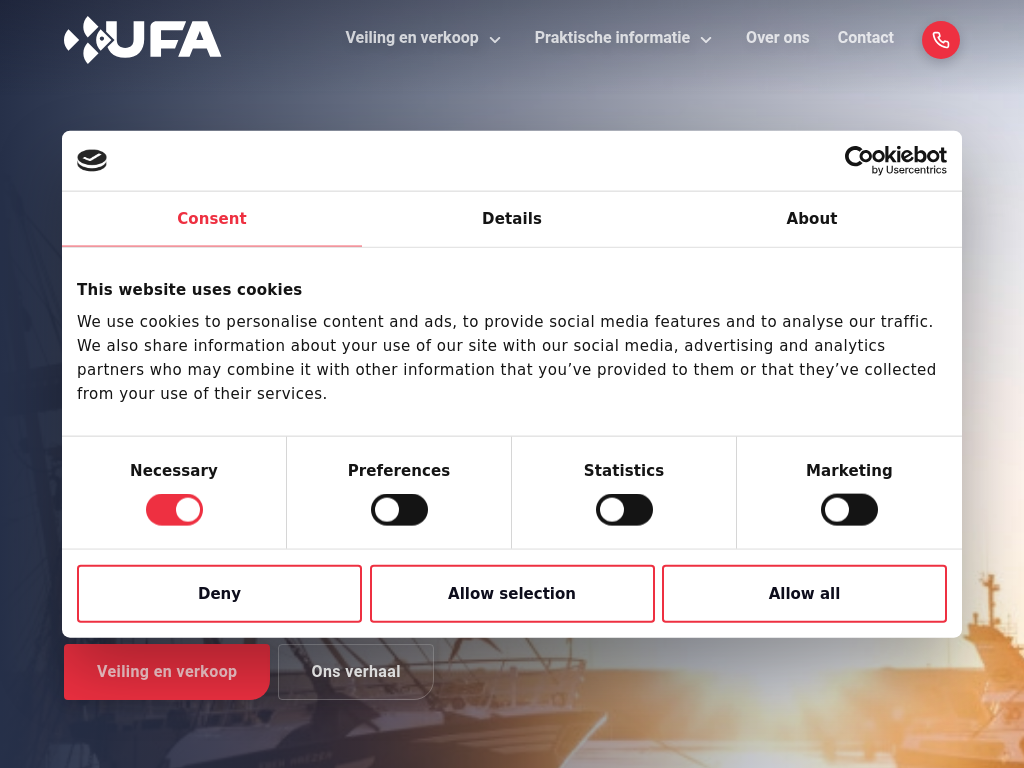1024x768 pixels.
Task: Turn on the Statistics cookies toggle
Action: [624, 510]
